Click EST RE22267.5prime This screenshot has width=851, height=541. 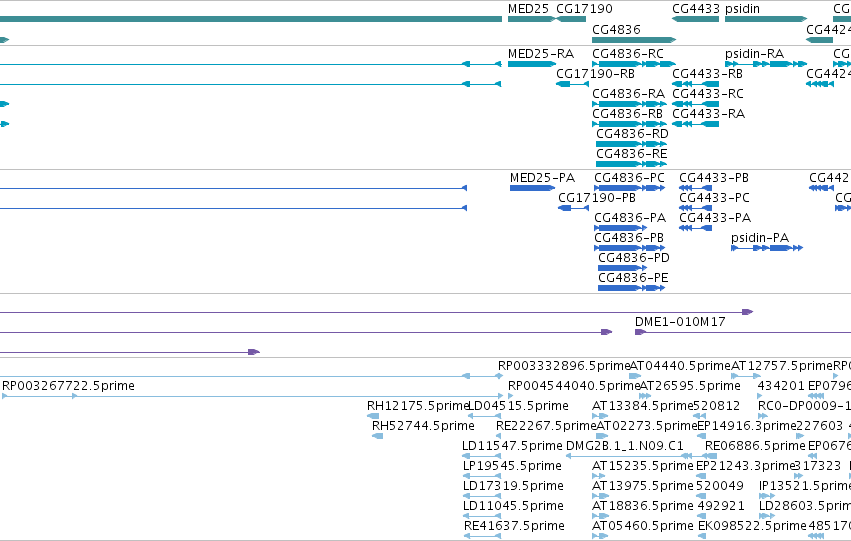point(546,427)
